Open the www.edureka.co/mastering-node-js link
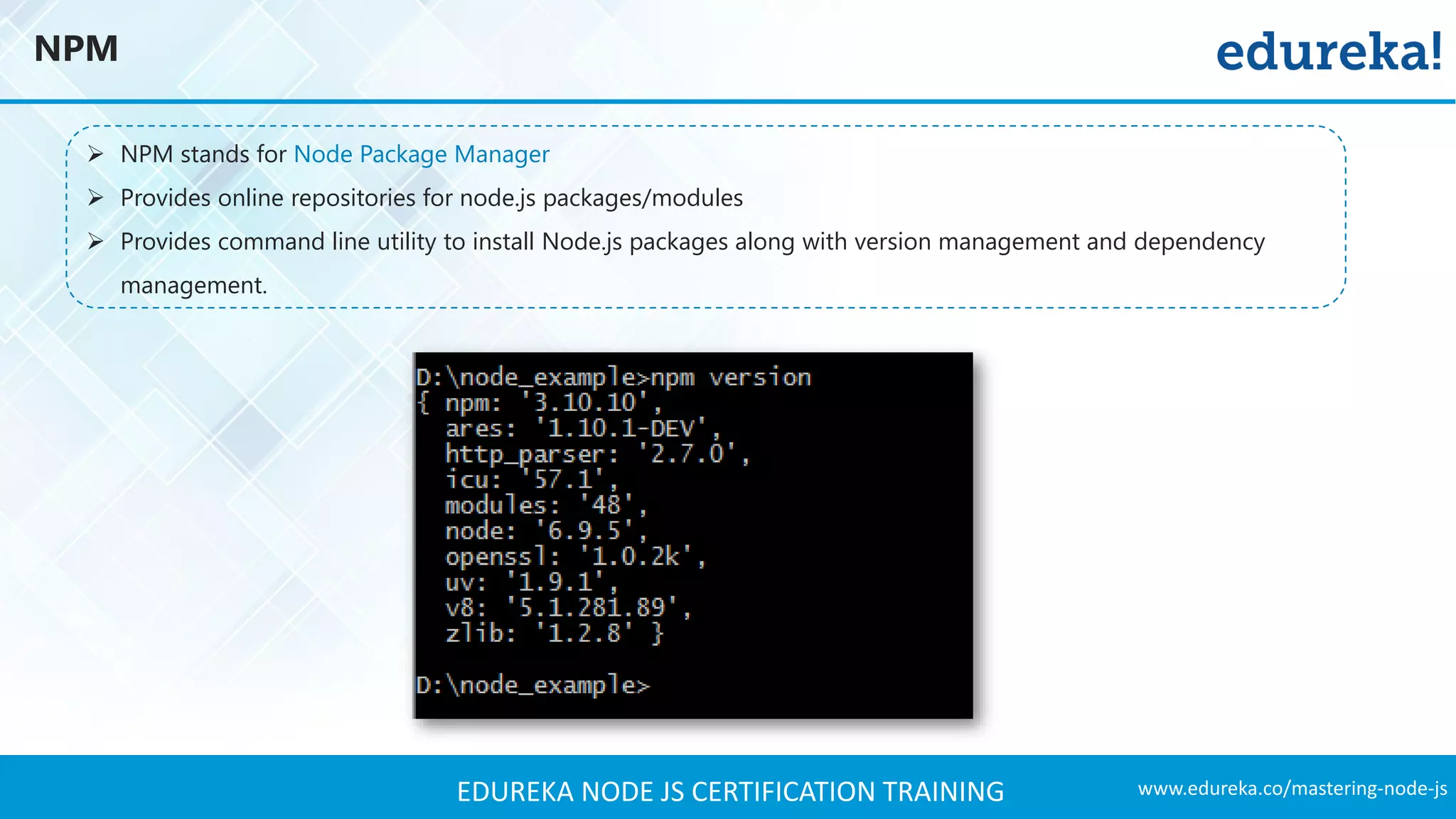1456x819 pixels. 1292,788
